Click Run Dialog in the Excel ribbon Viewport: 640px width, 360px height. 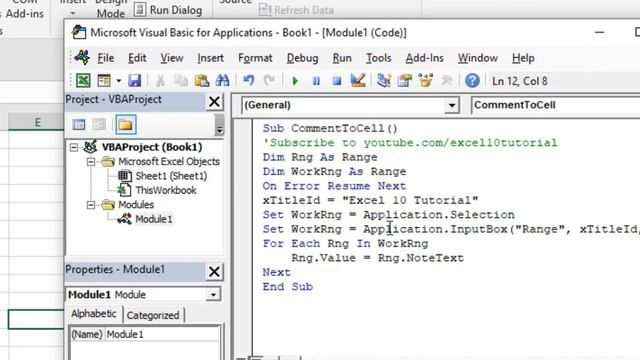pyautogui.click(x=169, y=10)
